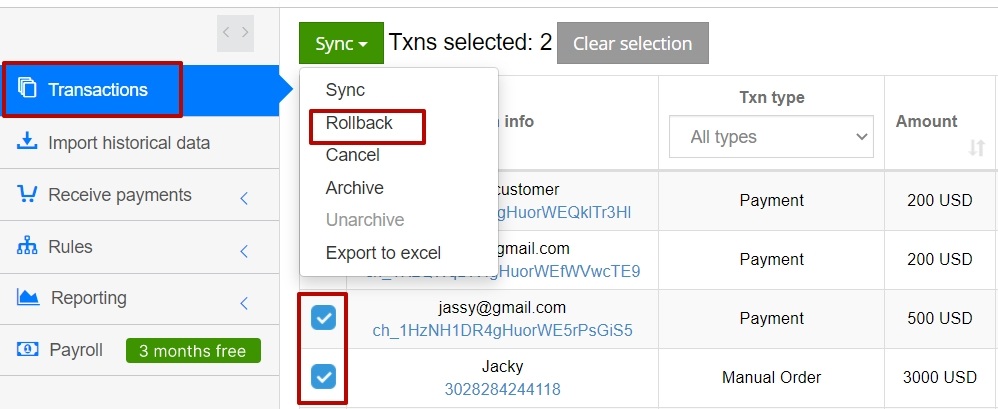Expand the Receive payments chevron
Image resolution: width=998 pixels, height=409 pixels.
click(x=244, y=198)
